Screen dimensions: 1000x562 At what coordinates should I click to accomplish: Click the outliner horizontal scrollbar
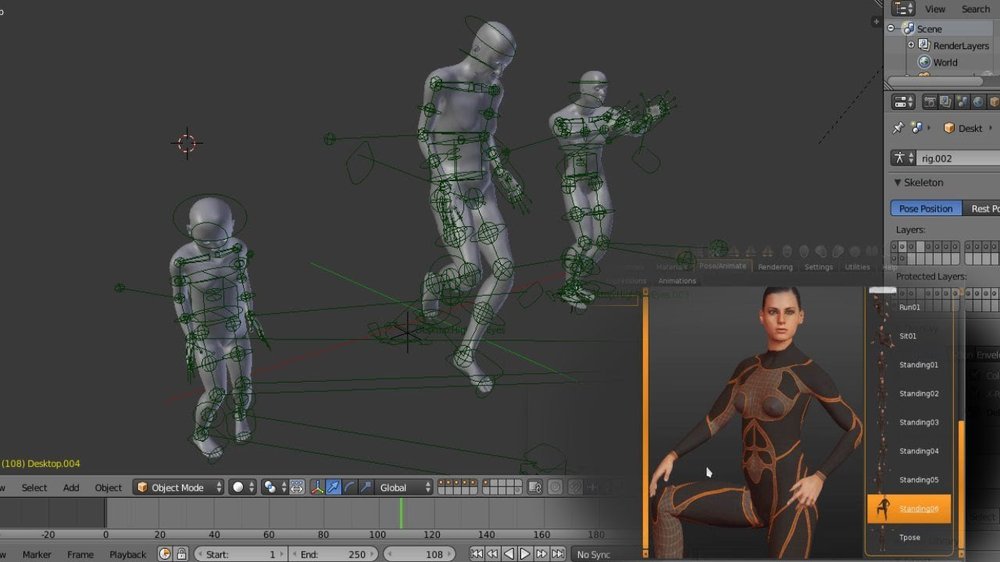[935, 81]
